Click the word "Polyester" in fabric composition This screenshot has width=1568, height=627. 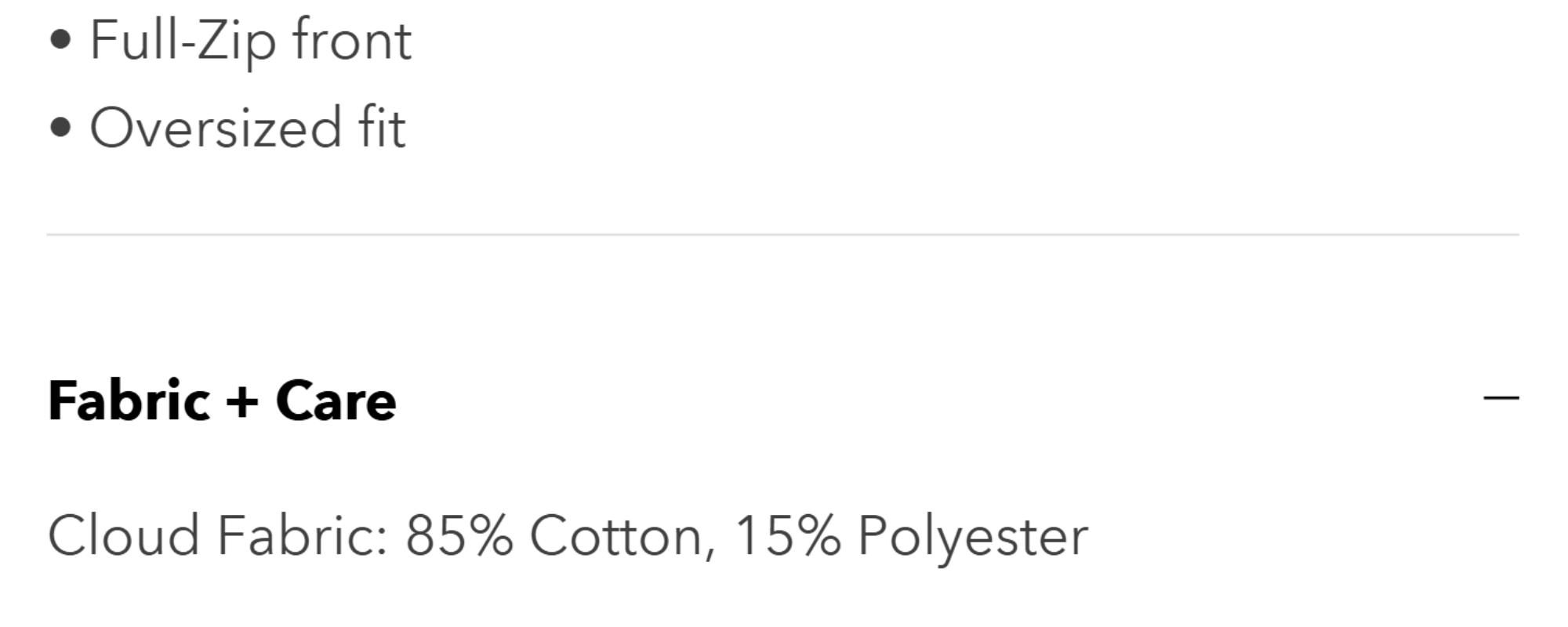click(x=972, y=536)
